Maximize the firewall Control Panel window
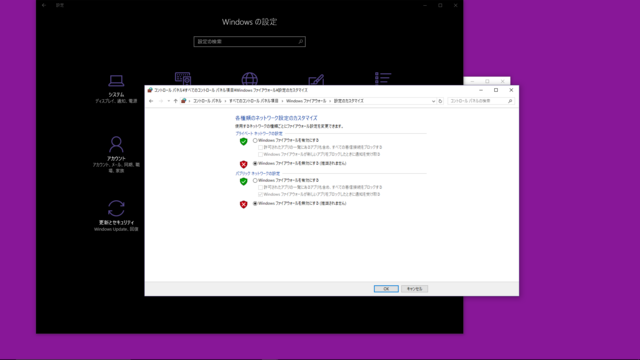This screenshot has height=360, width=640. point(496,90)
